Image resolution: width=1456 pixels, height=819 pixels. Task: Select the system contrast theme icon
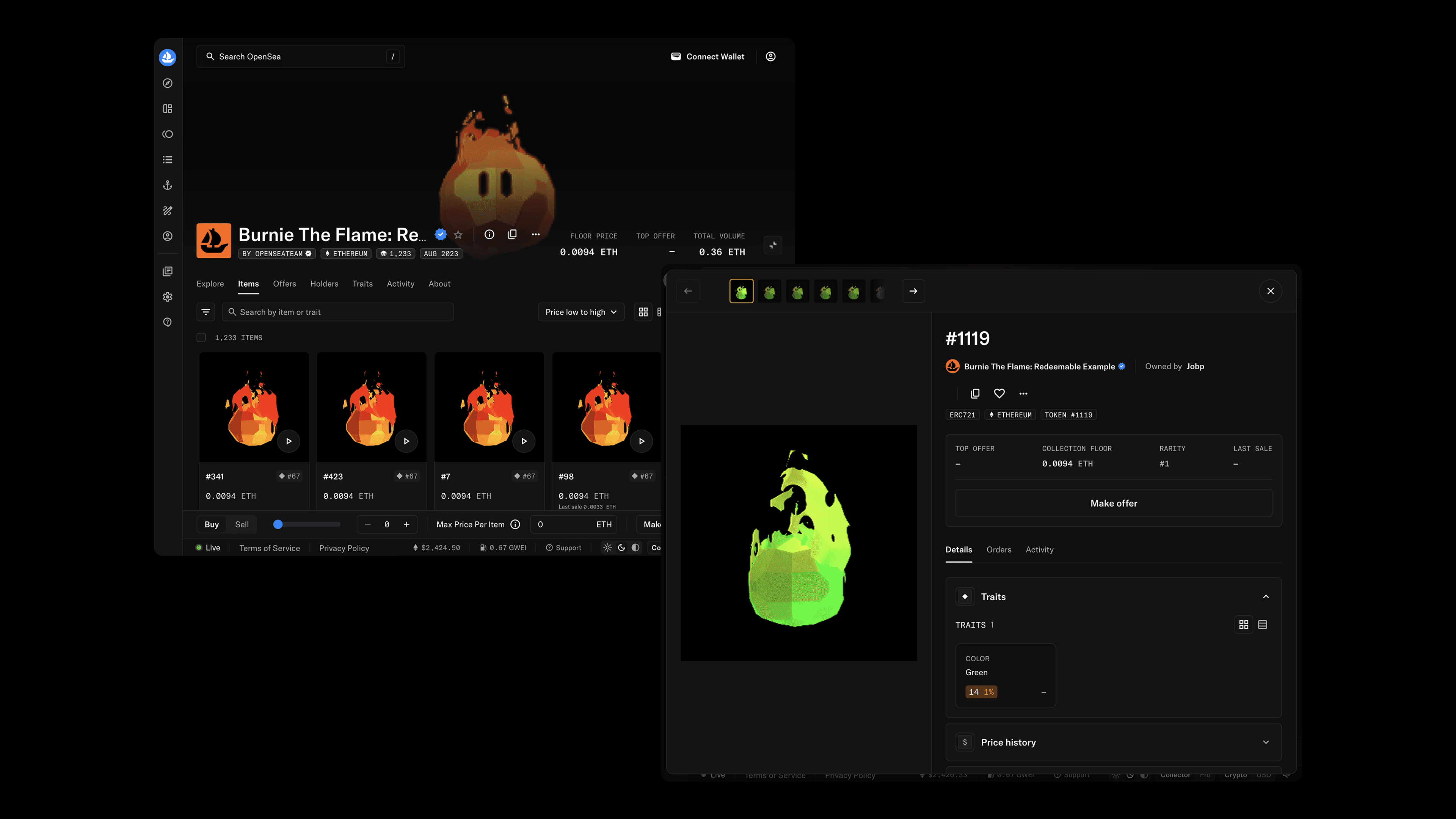(636, 548)
